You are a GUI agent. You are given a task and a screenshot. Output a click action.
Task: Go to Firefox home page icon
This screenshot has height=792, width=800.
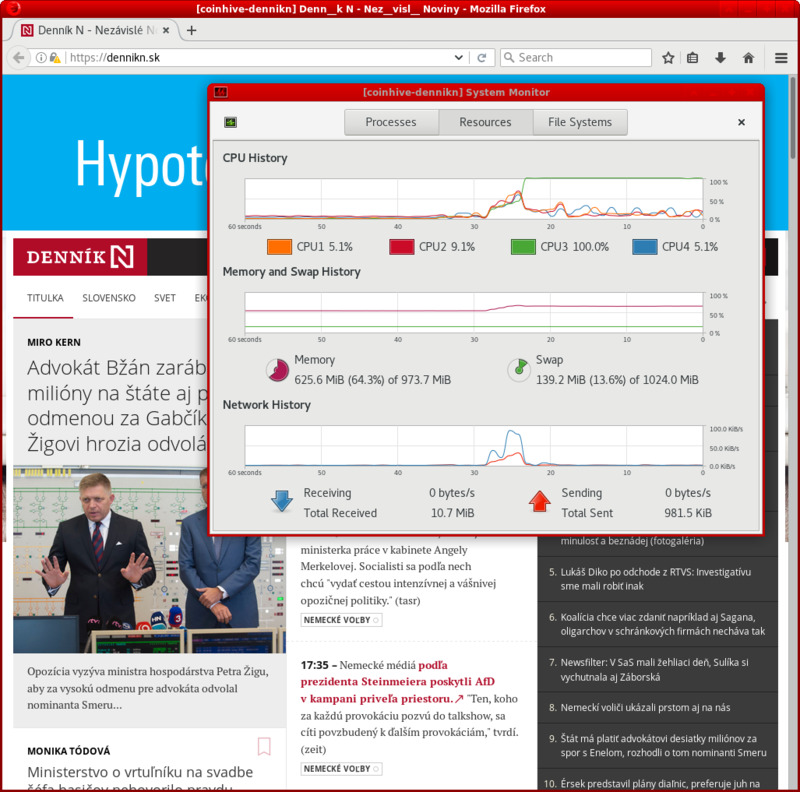pyautogui.click(x=748, y=58)
